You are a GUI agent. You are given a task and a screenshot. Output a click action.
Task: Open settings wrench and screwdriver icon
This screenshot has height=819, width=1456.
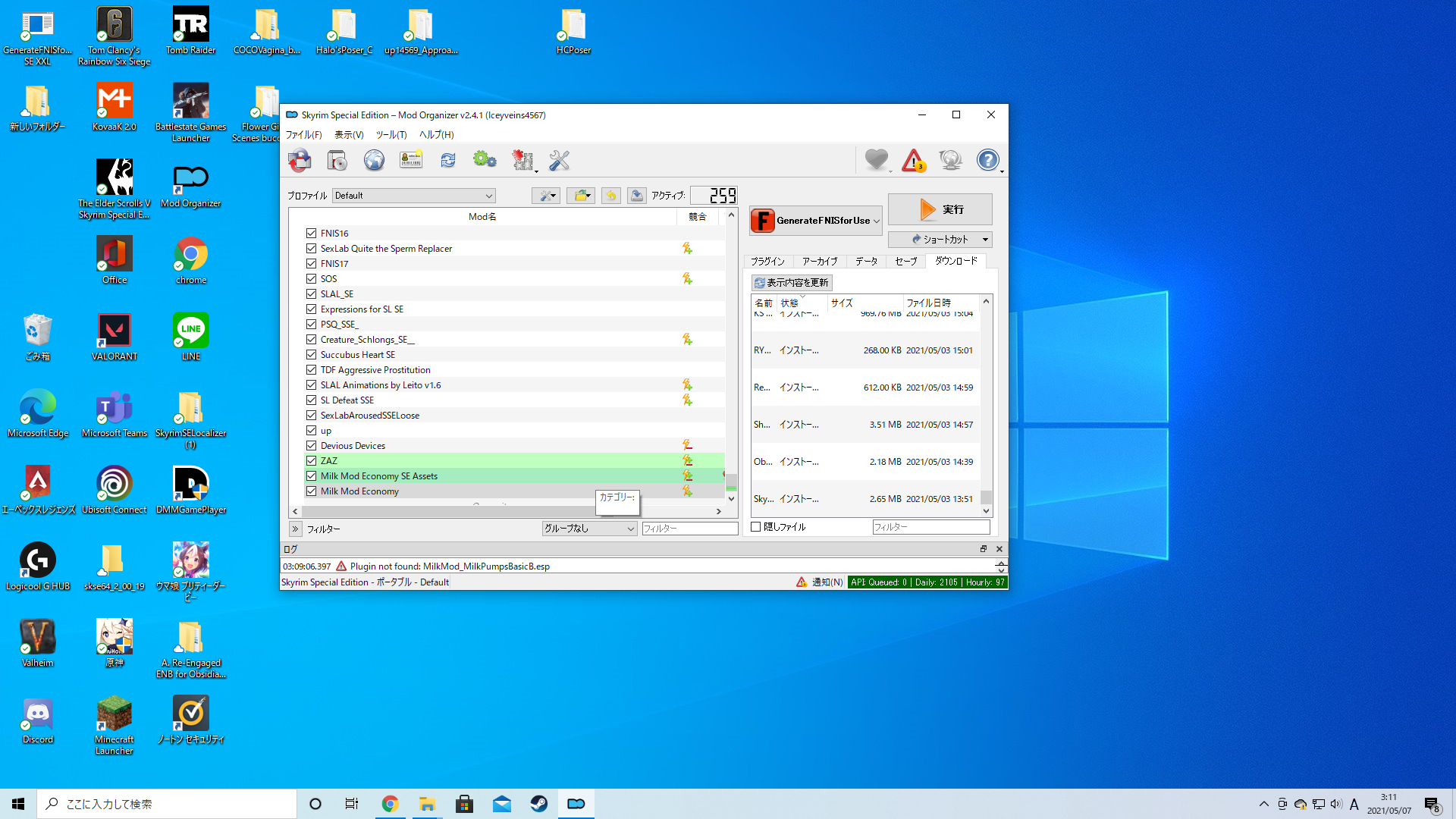(559, 160)
